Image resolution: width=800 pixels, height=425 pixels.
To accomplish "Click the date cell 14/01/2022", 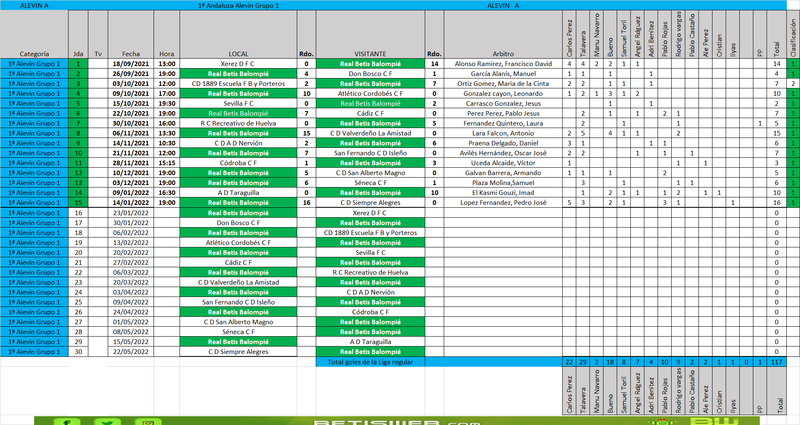I will click(131, 203).
